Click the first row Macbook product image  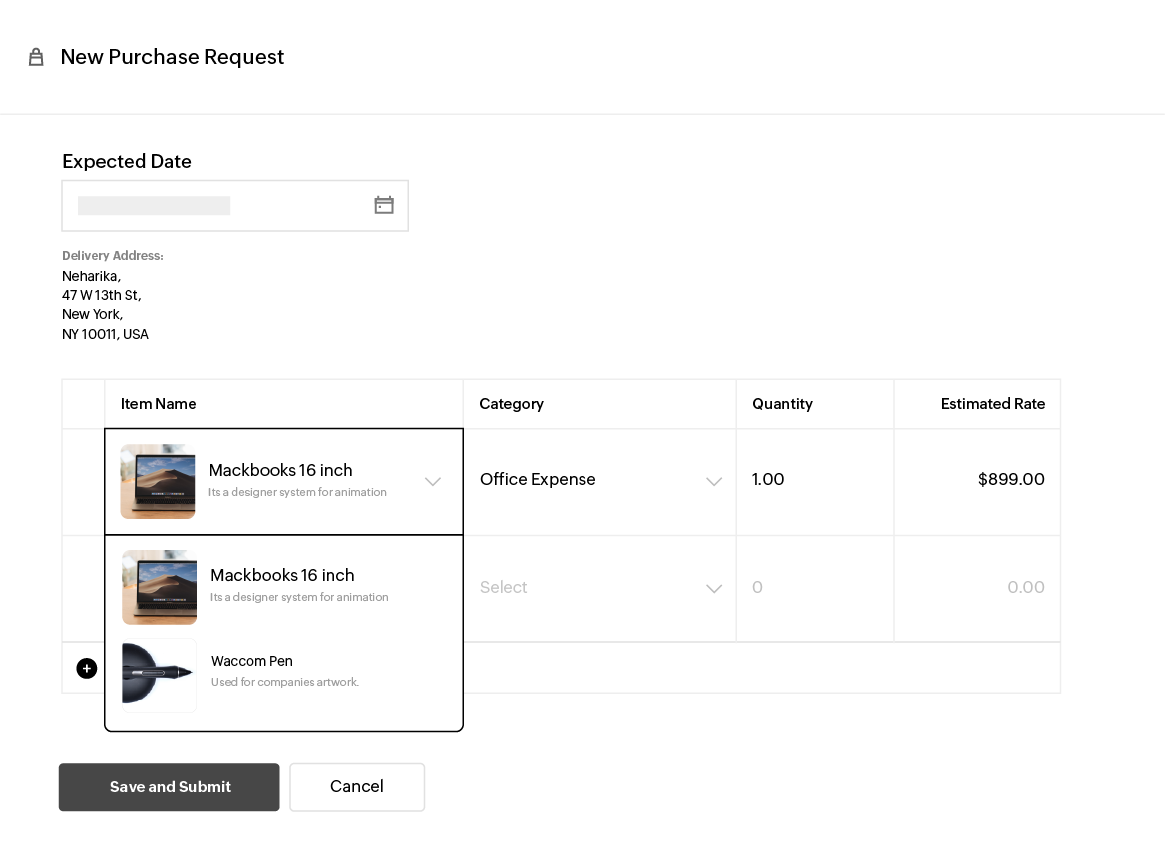pos(158,481)
